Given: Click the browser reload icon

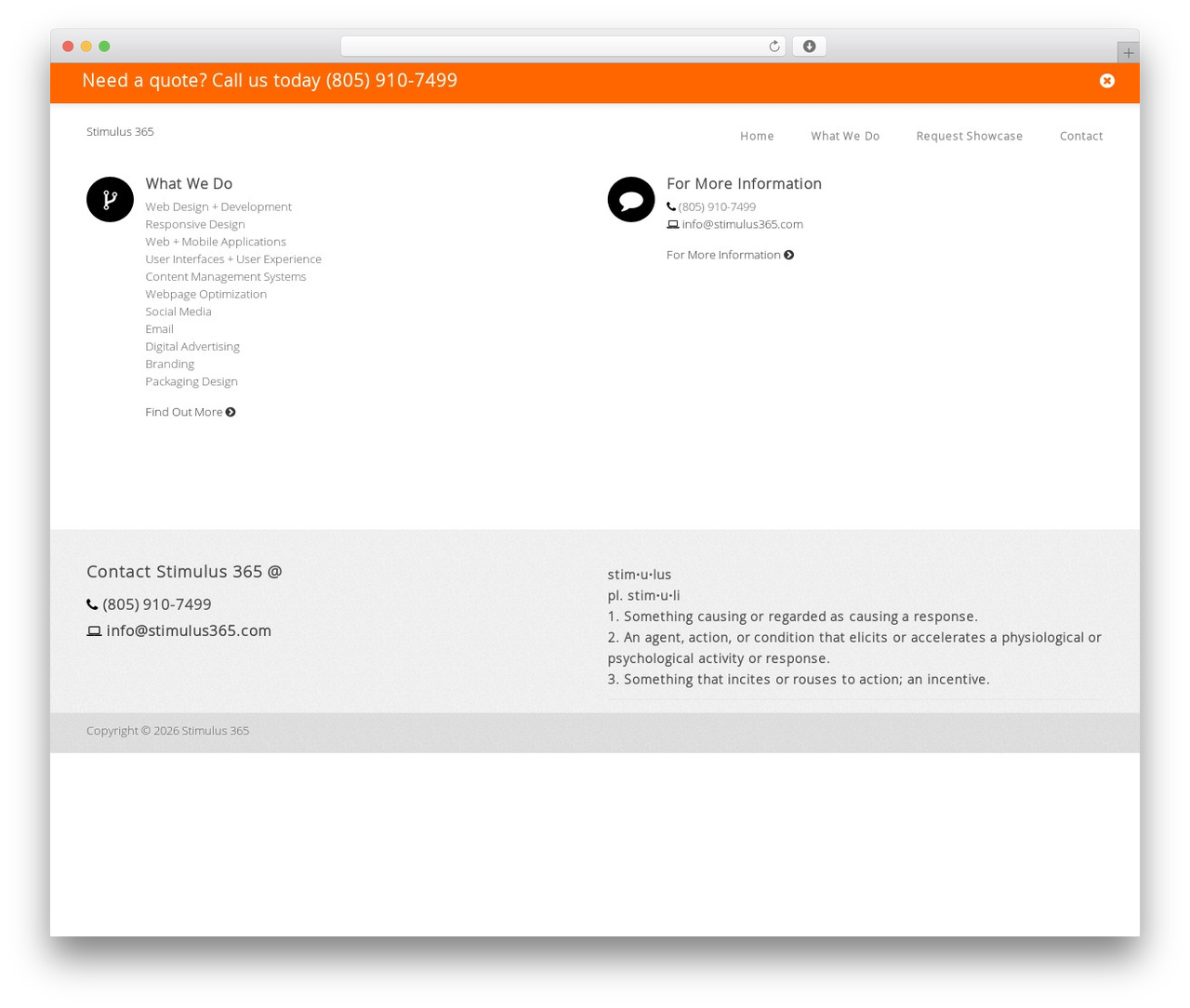Looking at the screenshot, I should (x=773, y=46).
